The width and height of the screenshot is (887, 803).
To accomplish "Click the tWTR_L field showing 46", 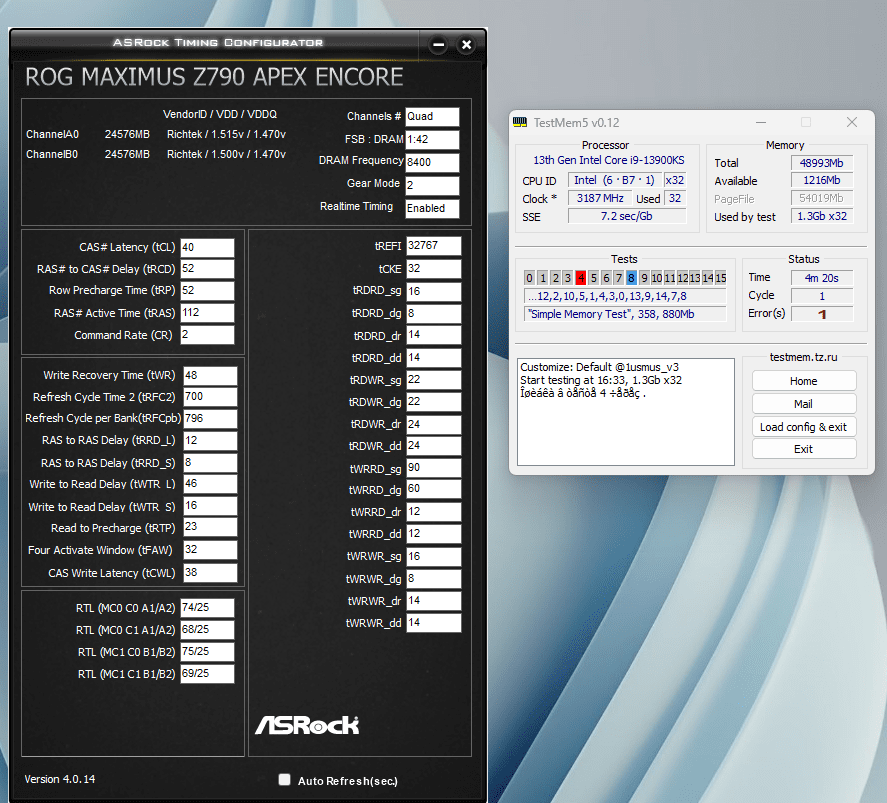I will pos(210,484).
